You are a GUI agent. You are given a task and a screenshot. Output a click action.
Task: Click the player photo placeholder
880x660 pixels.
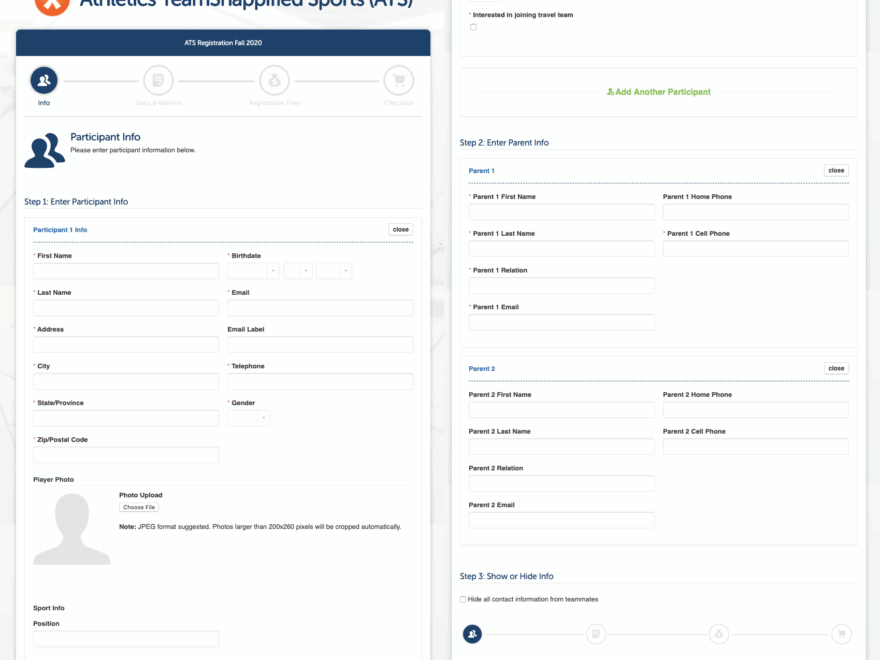tap(69, 528)
